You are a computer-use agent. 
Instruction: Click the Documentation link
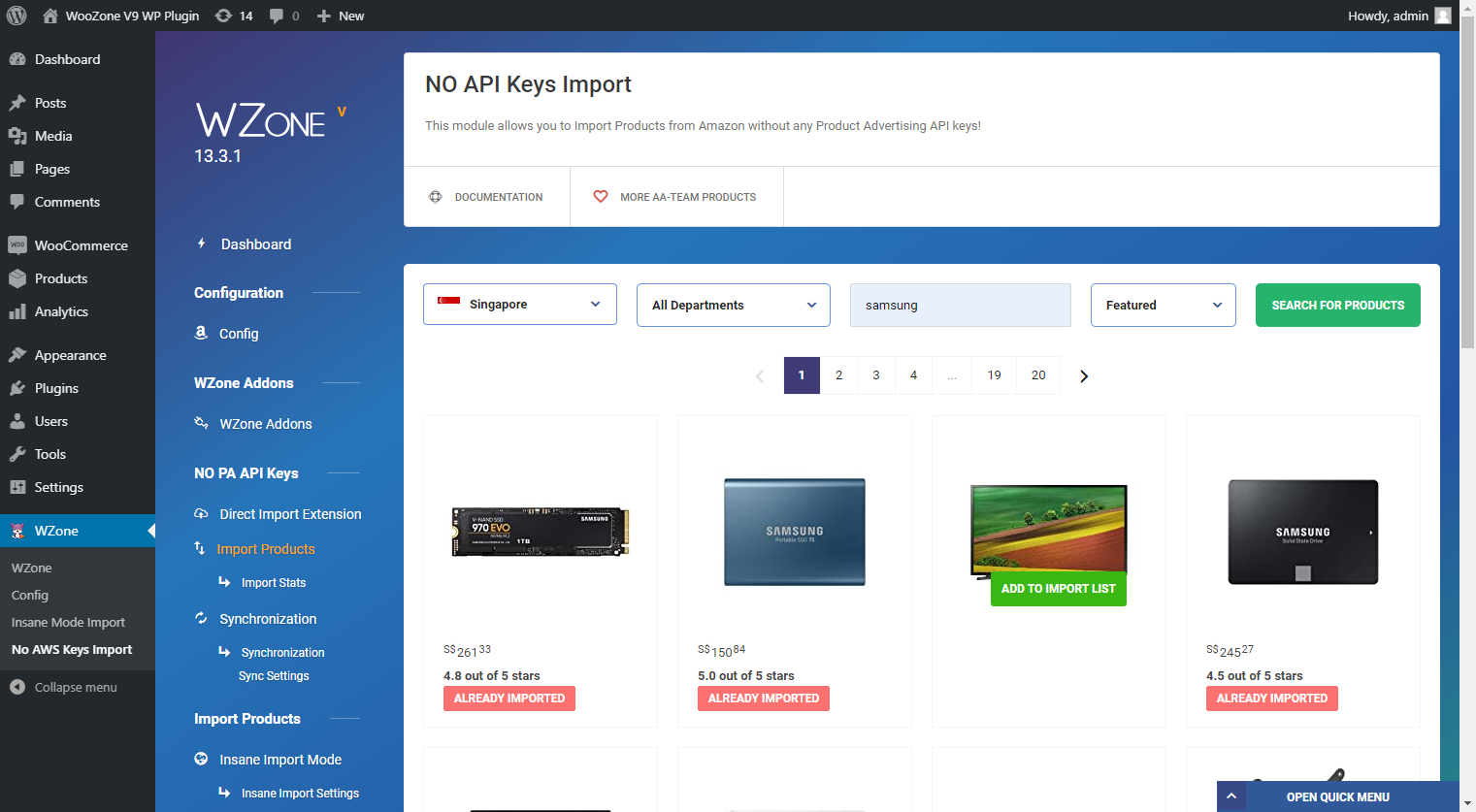click(487, 197)
